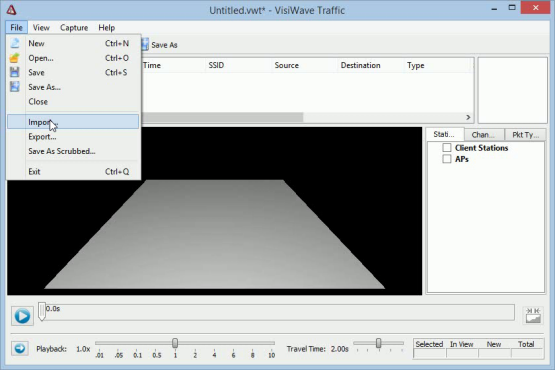Choose New from the File menu
The width and height of the screenshot is (555, 370).
click(x=74, y=43)
